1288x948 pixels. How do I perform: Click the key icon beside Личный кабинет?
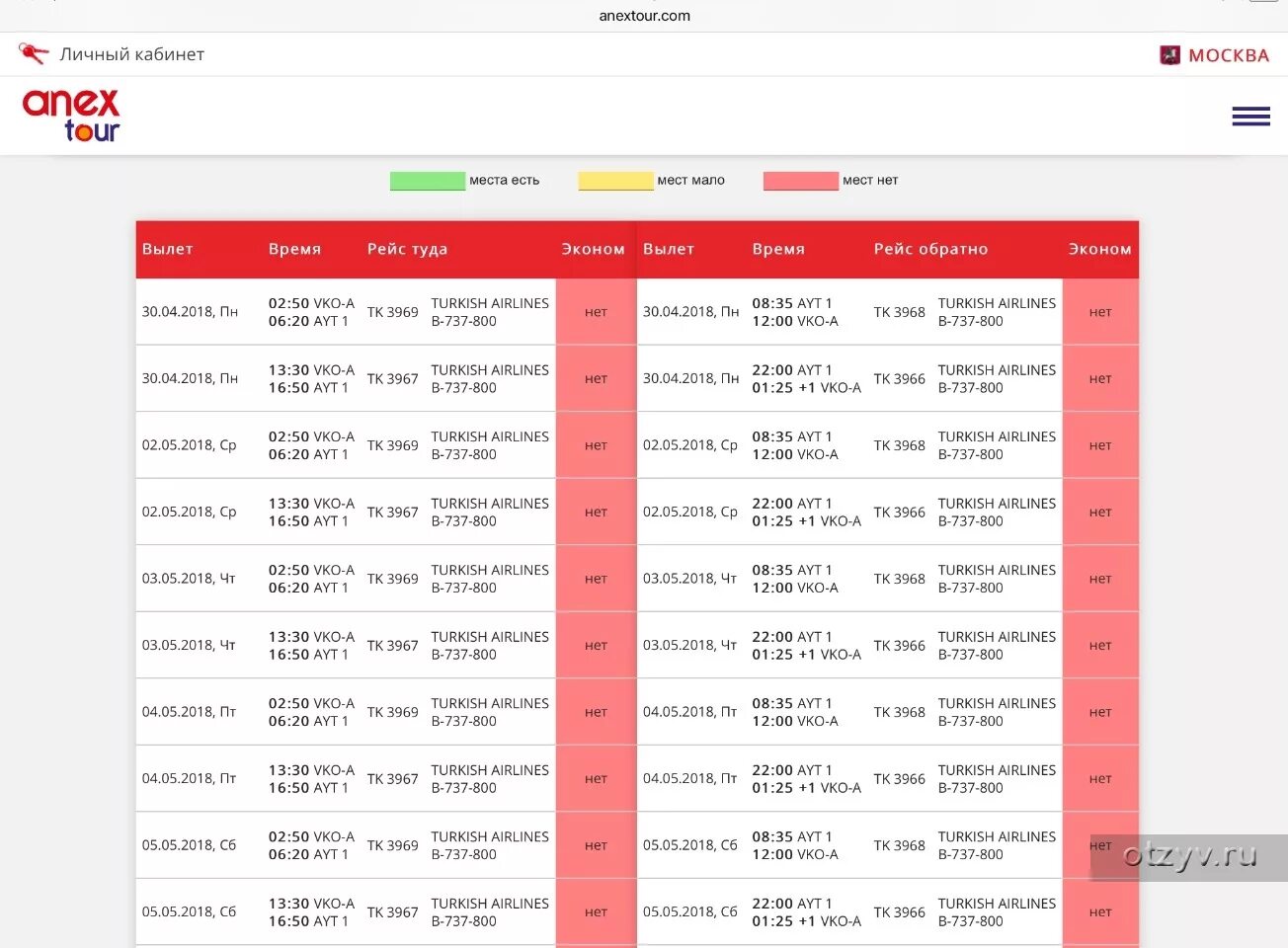[33, 53]
